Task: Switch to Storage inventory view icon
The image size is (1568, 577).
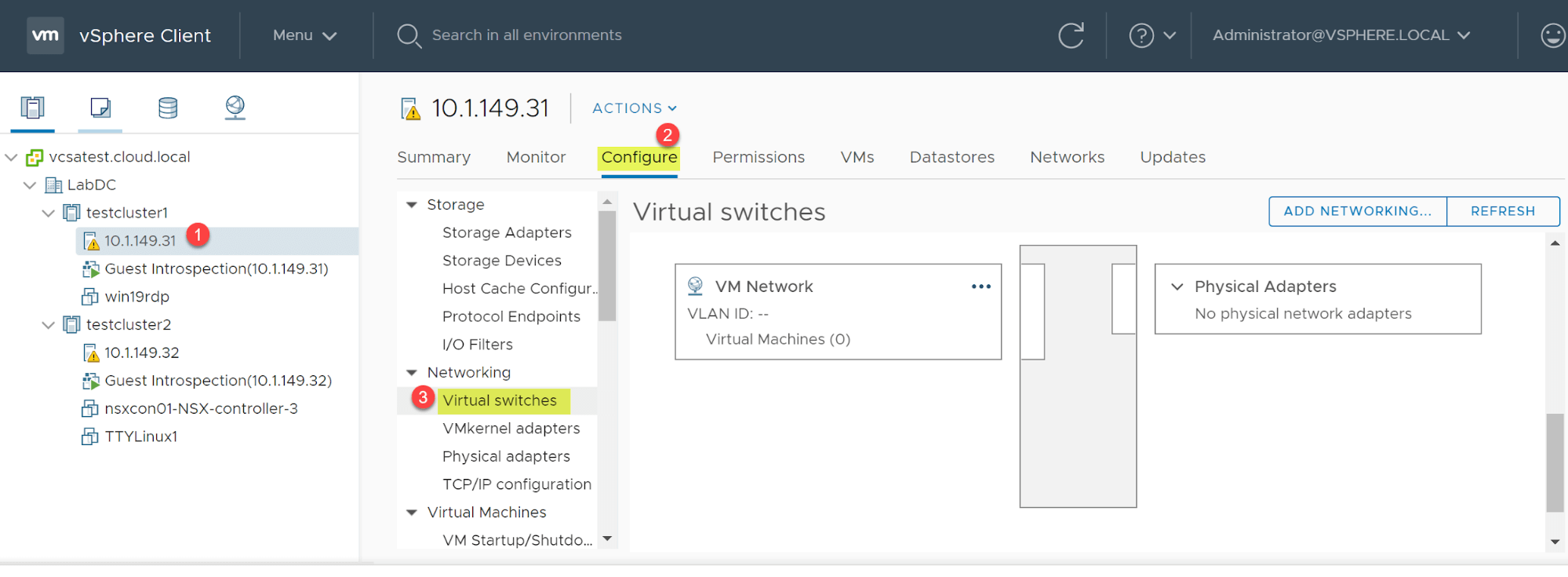Action: pos(168,108)
